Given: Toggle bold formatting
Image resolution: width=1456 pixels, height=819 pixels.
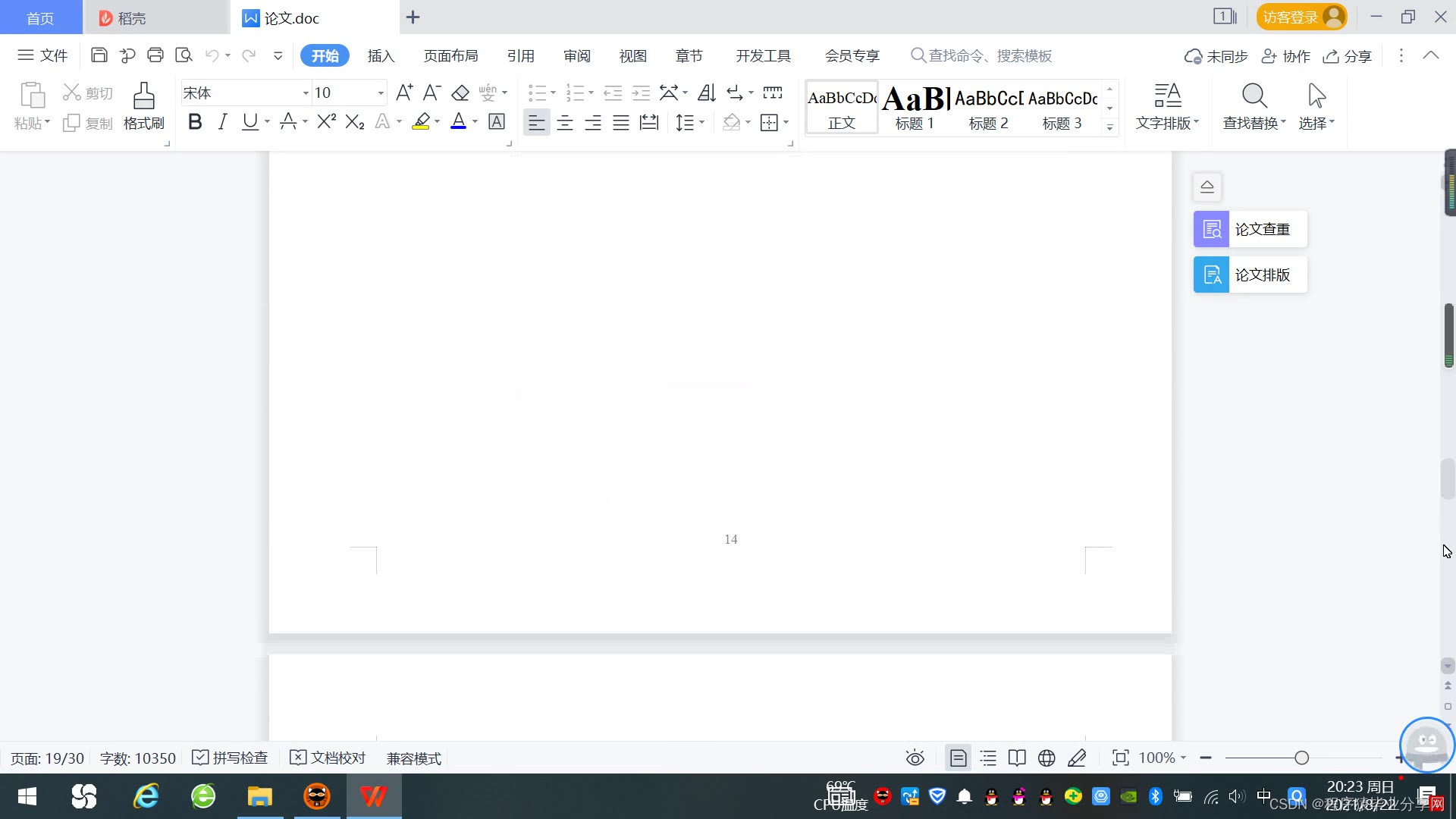Looking at the screenshot, I should [x=195, y=122].
